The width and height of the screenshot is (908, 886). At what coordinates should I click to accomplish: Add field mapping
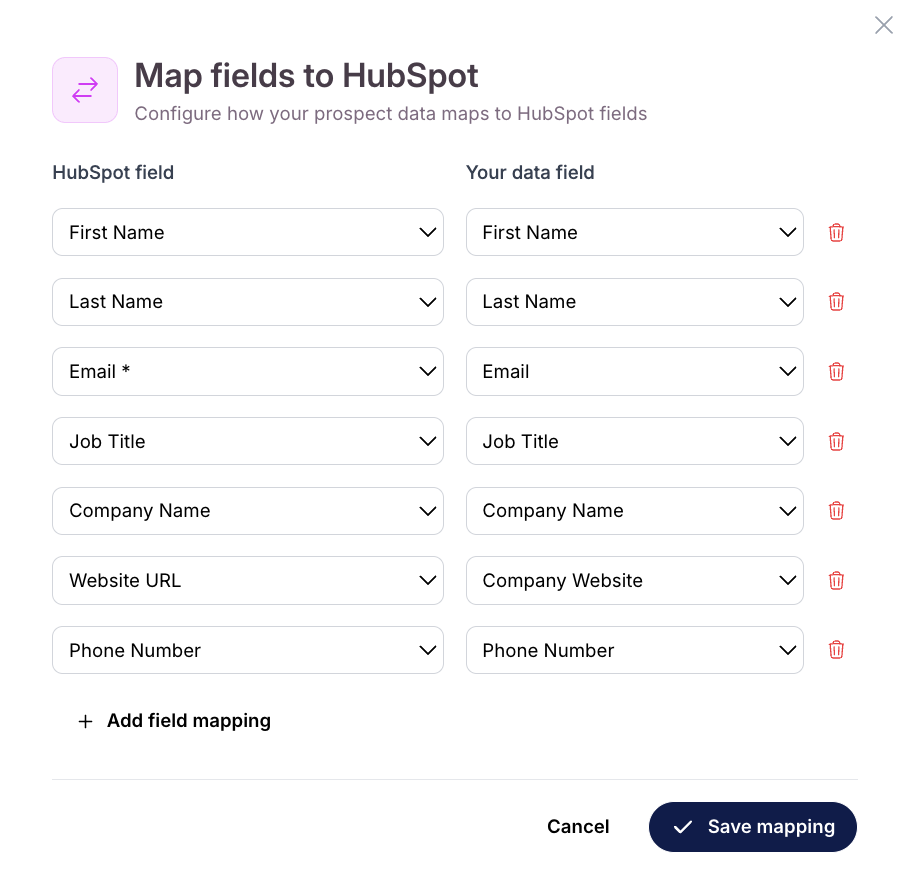click(174, 720)
